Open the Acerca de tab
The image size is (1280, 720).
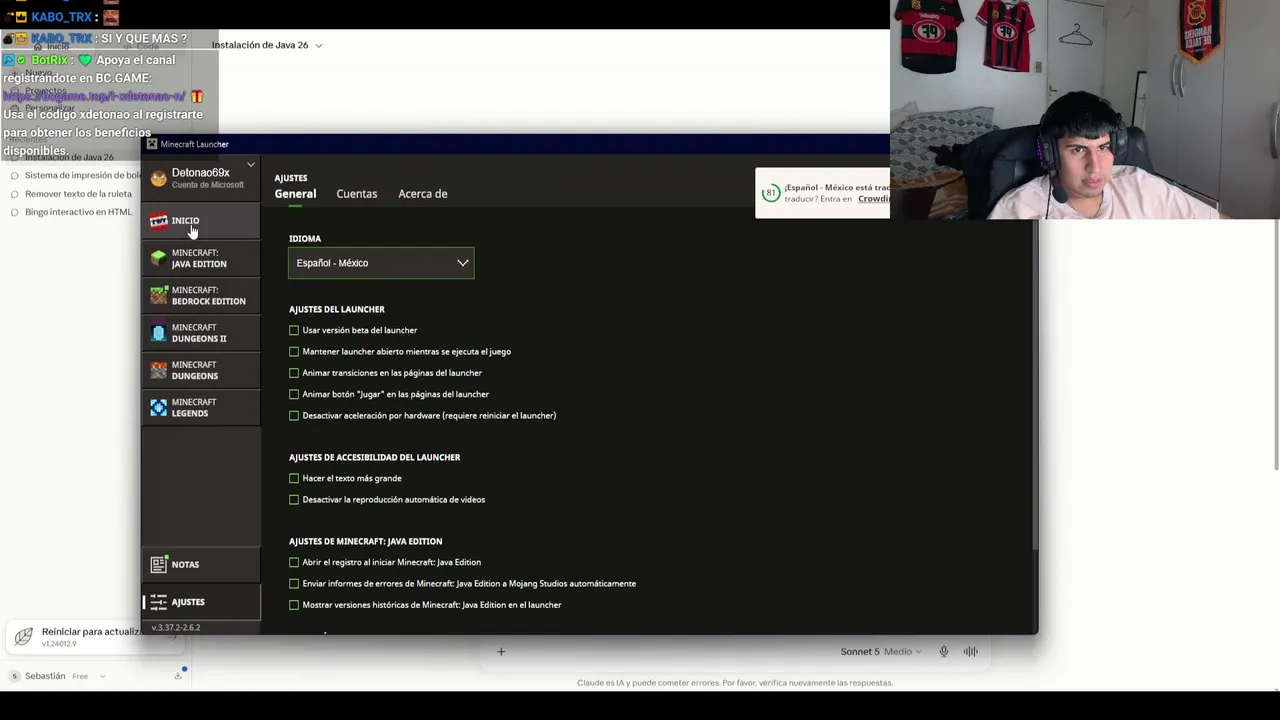423,194
